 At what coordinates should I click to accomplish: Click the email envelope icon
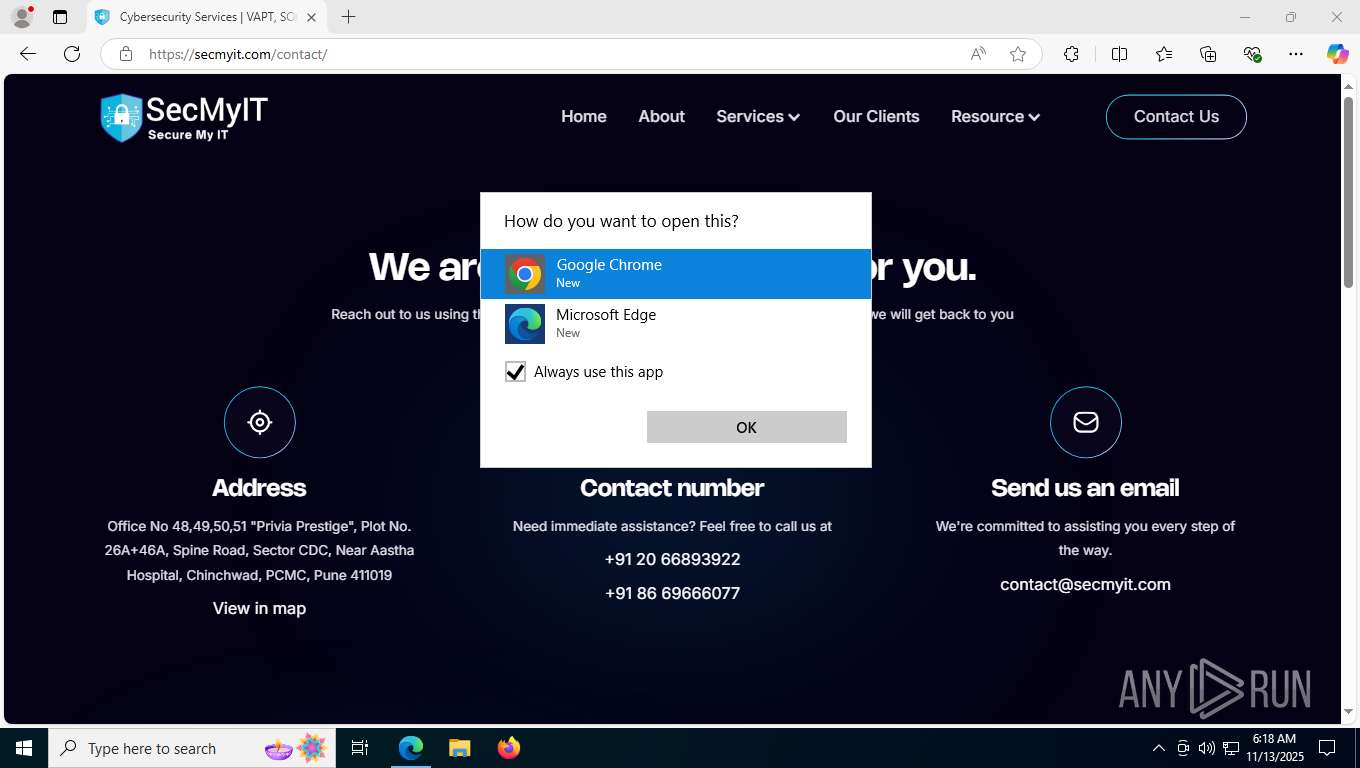pyautogui.click(x=1086, y=422)
